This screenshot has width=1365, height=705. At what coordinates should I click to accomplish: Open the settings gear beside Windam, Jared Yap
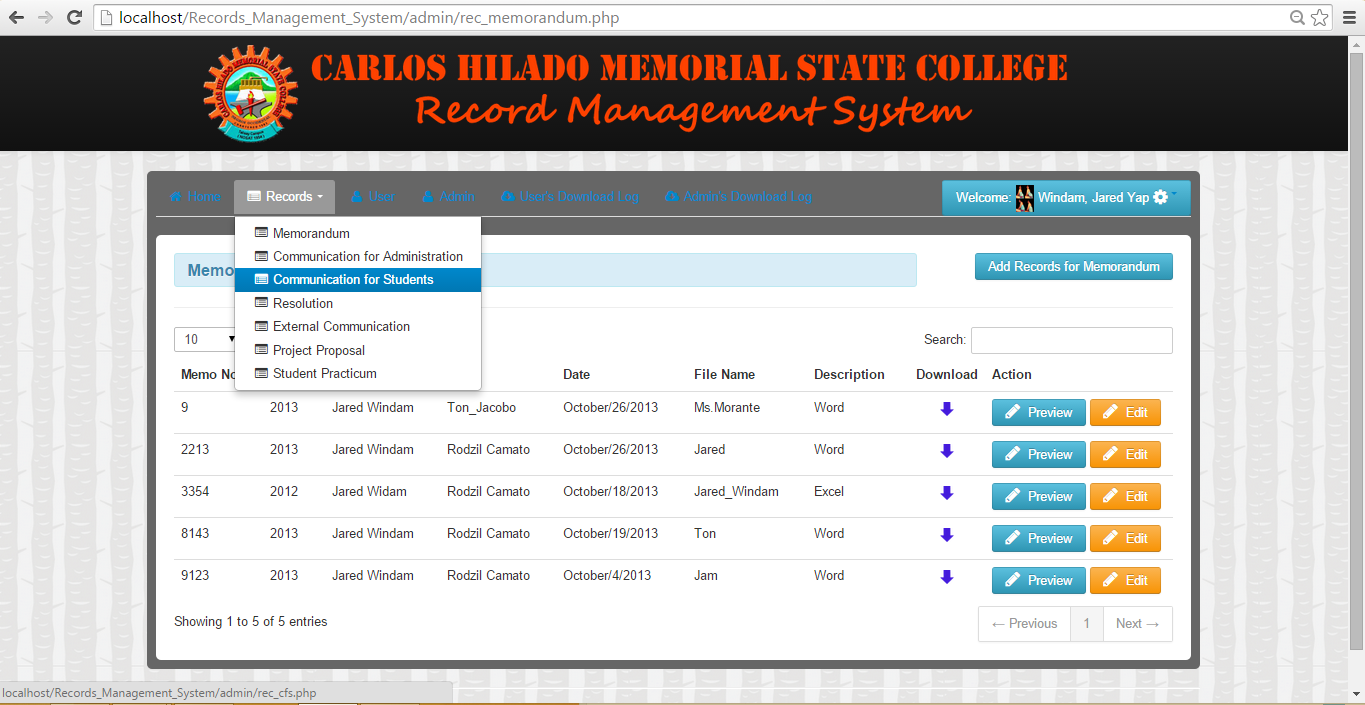(x=1160, y=197)
